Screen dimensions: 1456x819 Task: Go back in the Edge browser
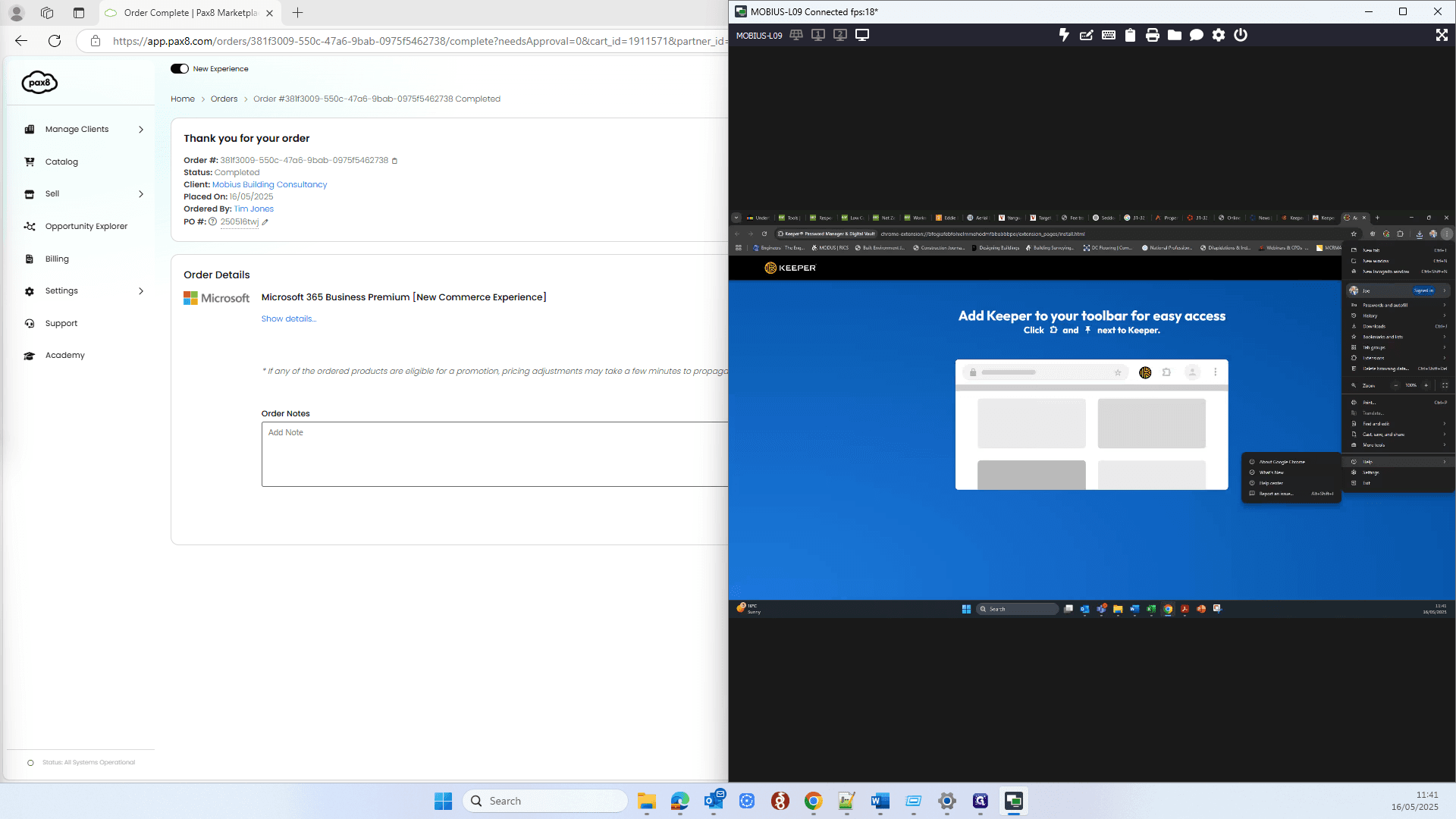pos(21,41)
